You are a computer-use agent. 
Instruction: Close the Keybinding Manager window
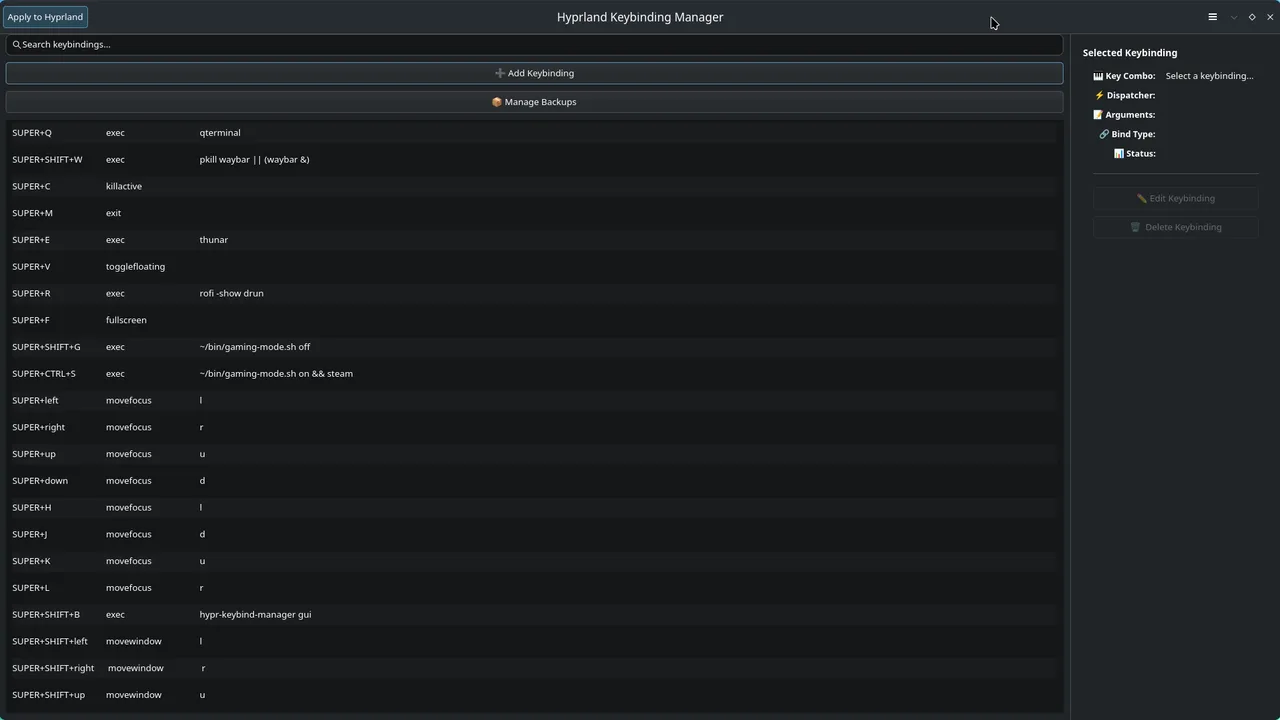click(x=1270, y=17)
